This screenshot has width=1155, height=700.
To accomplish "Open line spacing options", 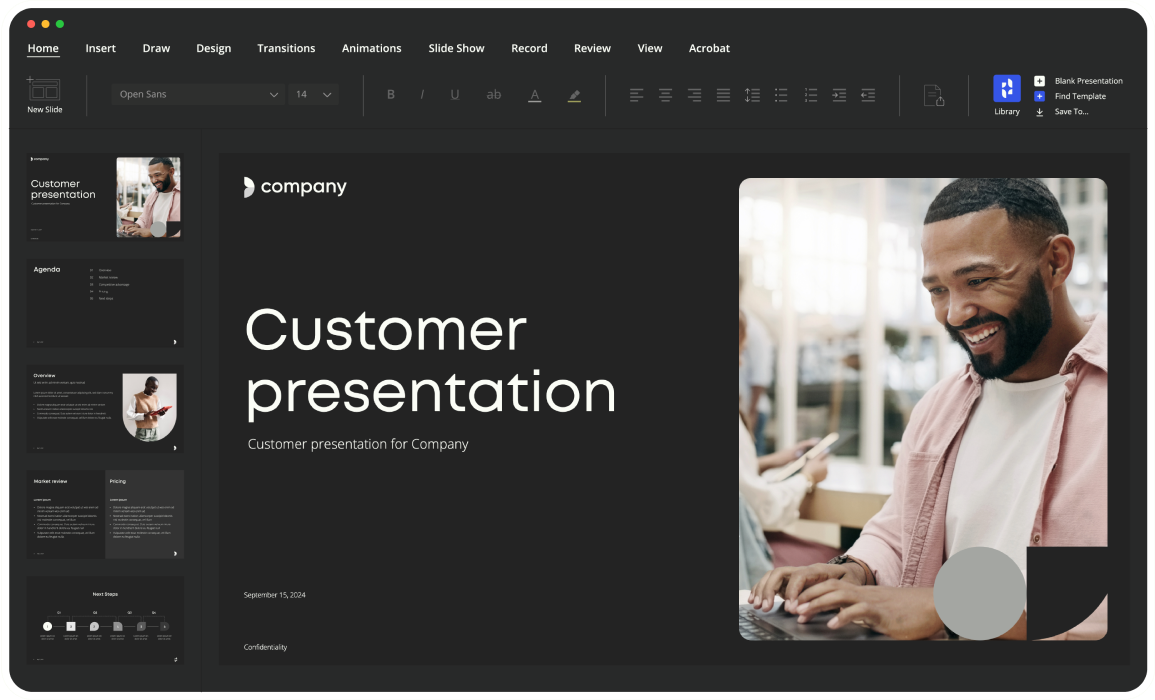I will point(752,95).
